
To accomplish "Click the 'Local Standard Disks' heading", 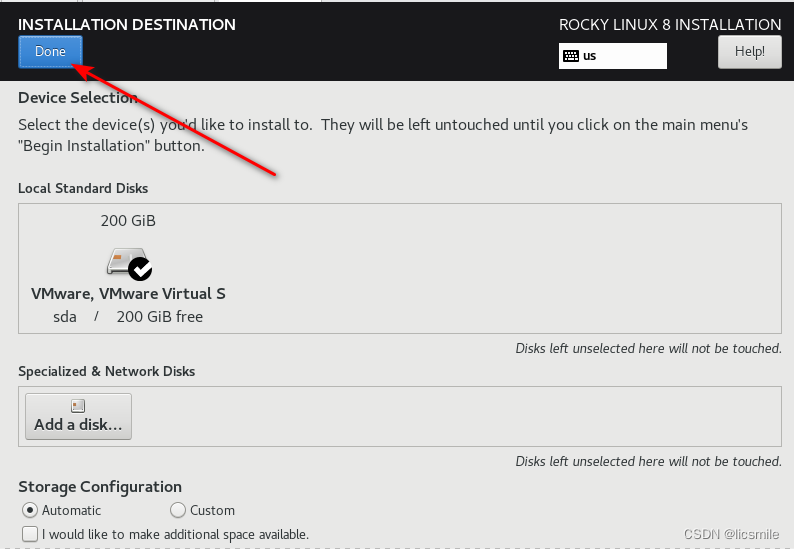I will point(83,188).
